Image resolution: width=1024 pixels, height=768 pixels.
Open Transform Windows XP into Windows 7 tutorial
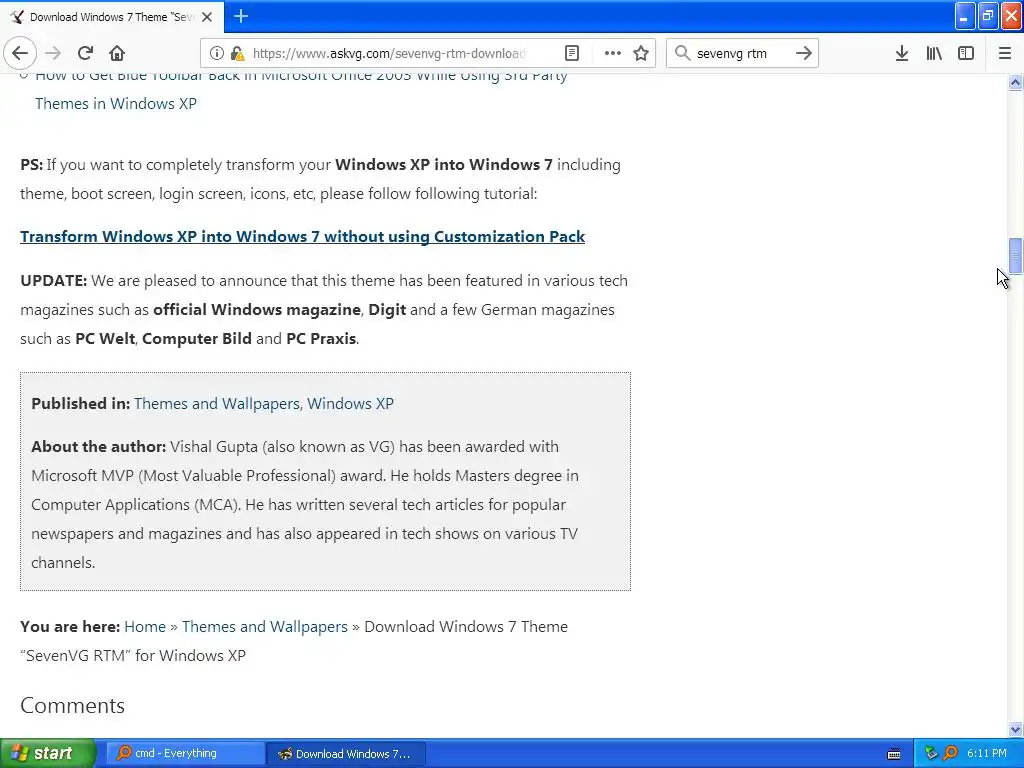tap(302, 236)
